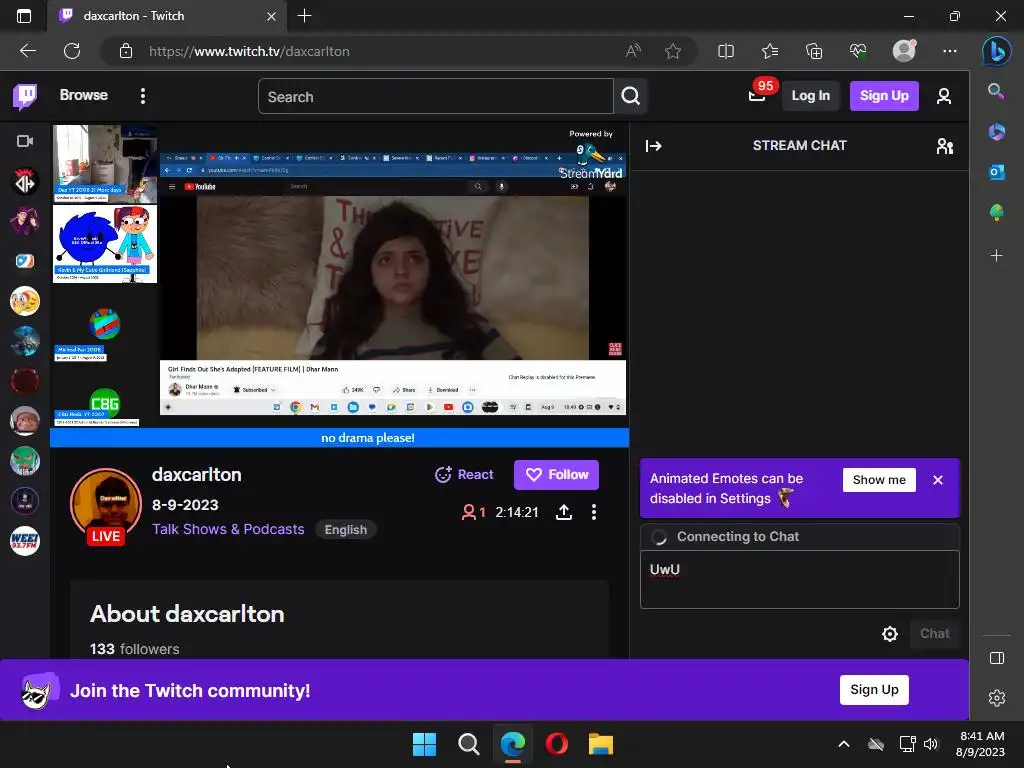Viewport: 1024px width, 768px height.
Task: Open the Talk Shows & Podcasts category
Action: click(228, 529)
